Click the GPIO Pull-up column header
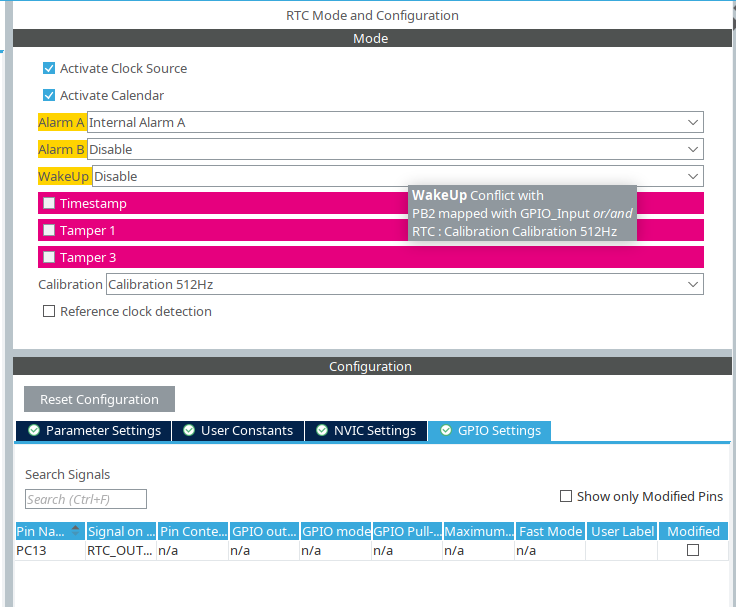Screen dimensions: 736x607 (407, 531)
